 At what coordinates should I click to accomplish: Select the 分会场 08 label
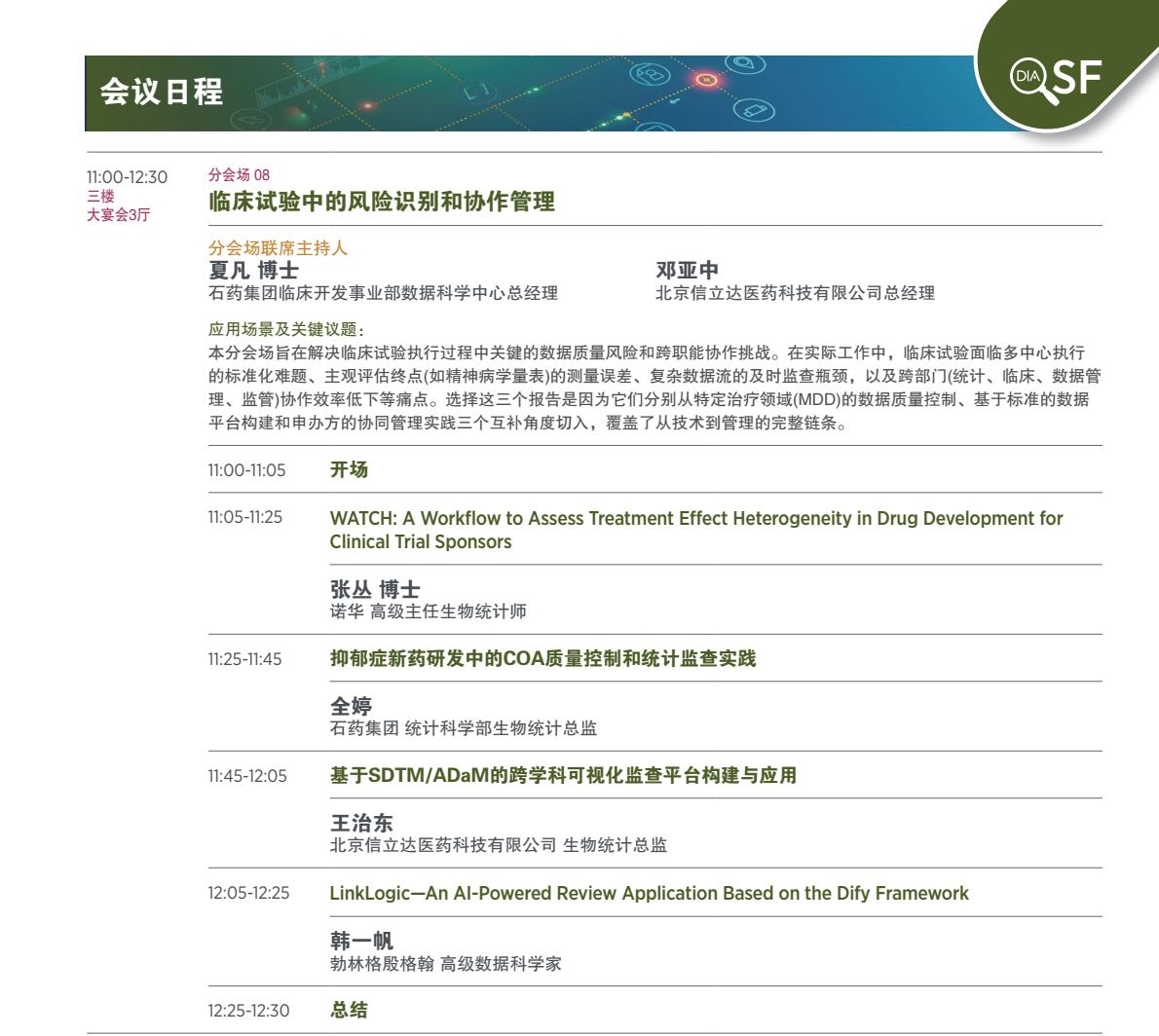click(x=239, y=175)
